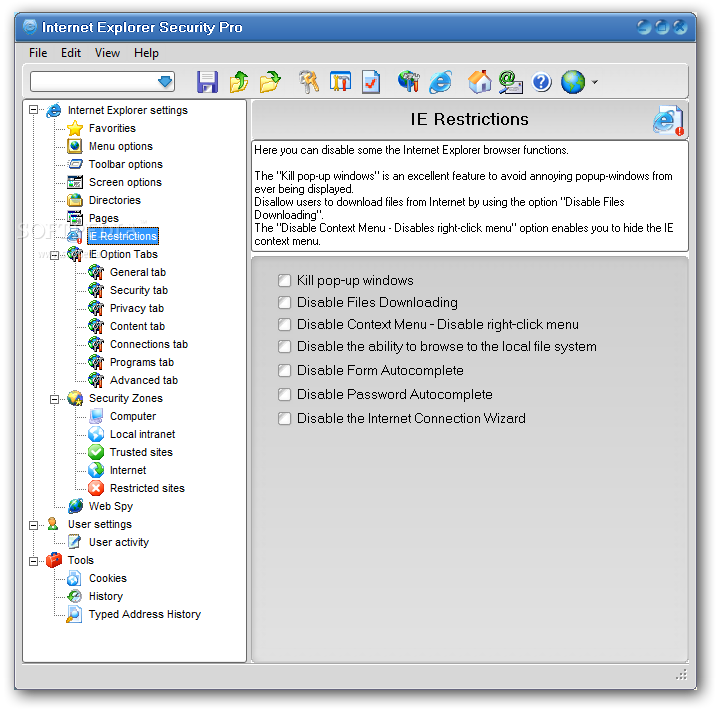Open dropdown arrow beside the globe icon
The image size is (717, 710).
pyautogui.click(x=594, y=82)
